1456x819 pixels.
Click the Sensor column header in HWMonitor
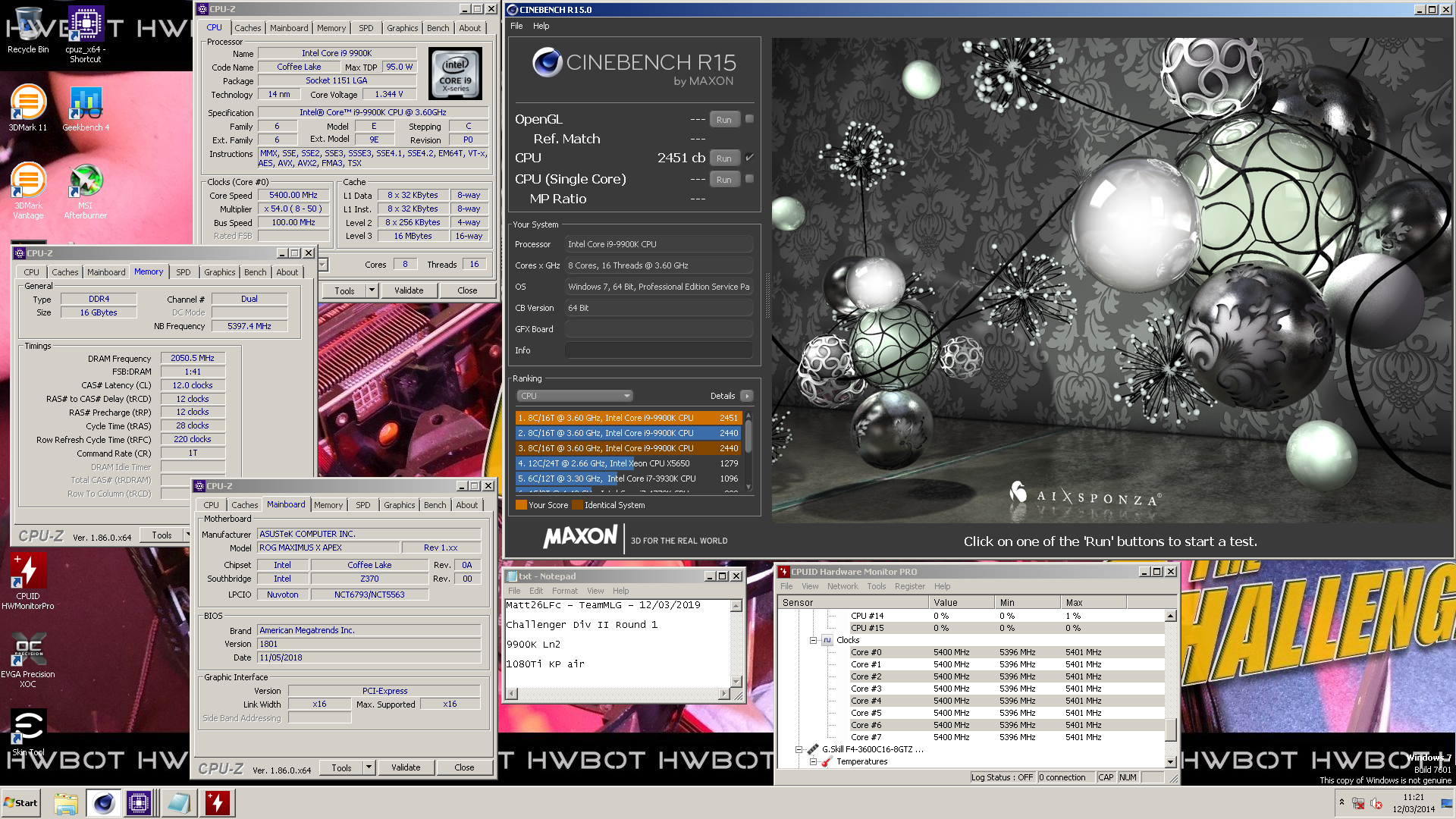click(853, 602)
